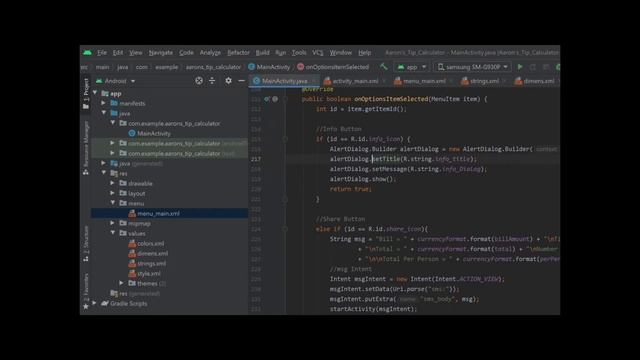Click the select opened file target icon

coord(199,81)
